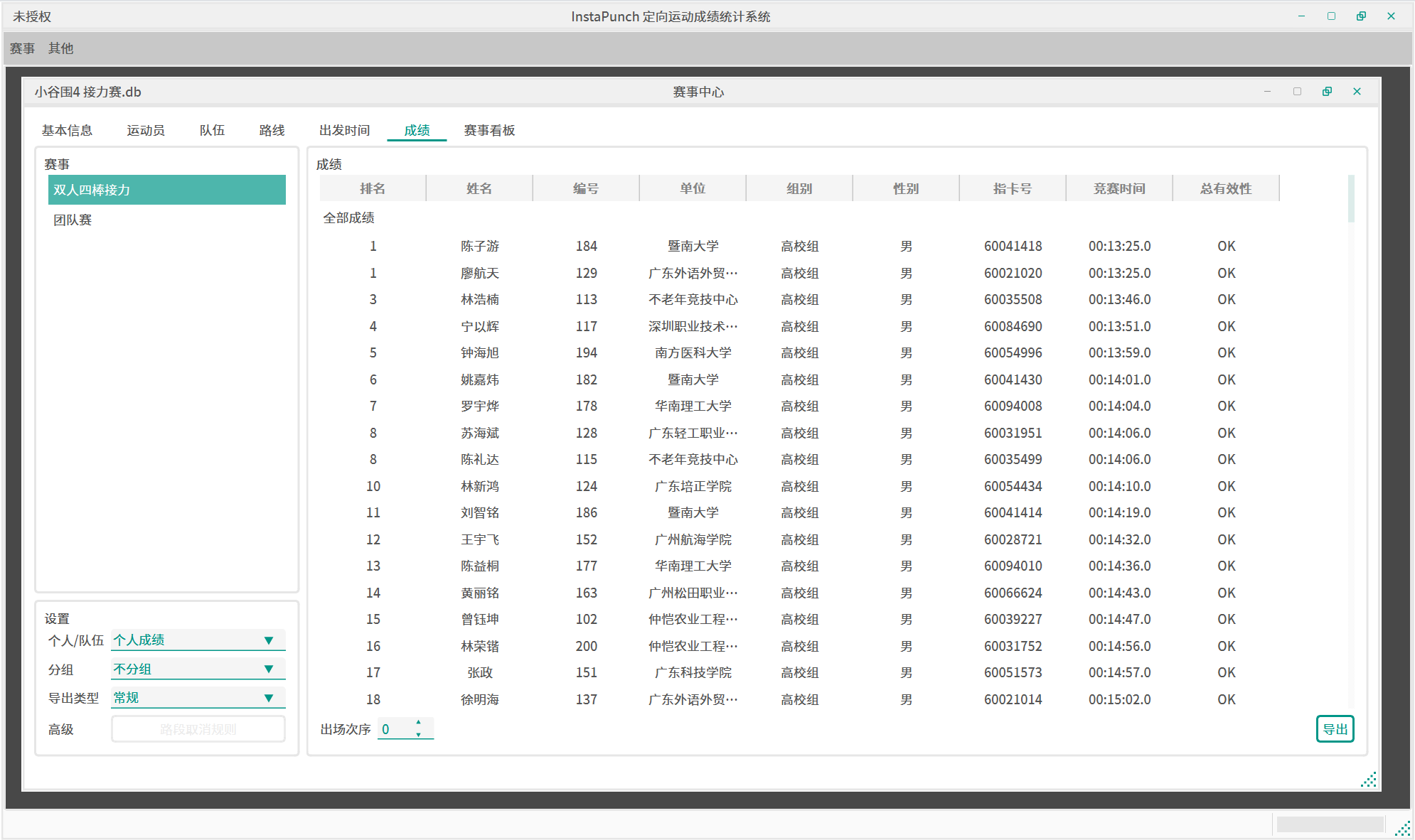Minimize the inner 赛事中心 window
Screen dimensions: 1415x840
click(1267, 92)
